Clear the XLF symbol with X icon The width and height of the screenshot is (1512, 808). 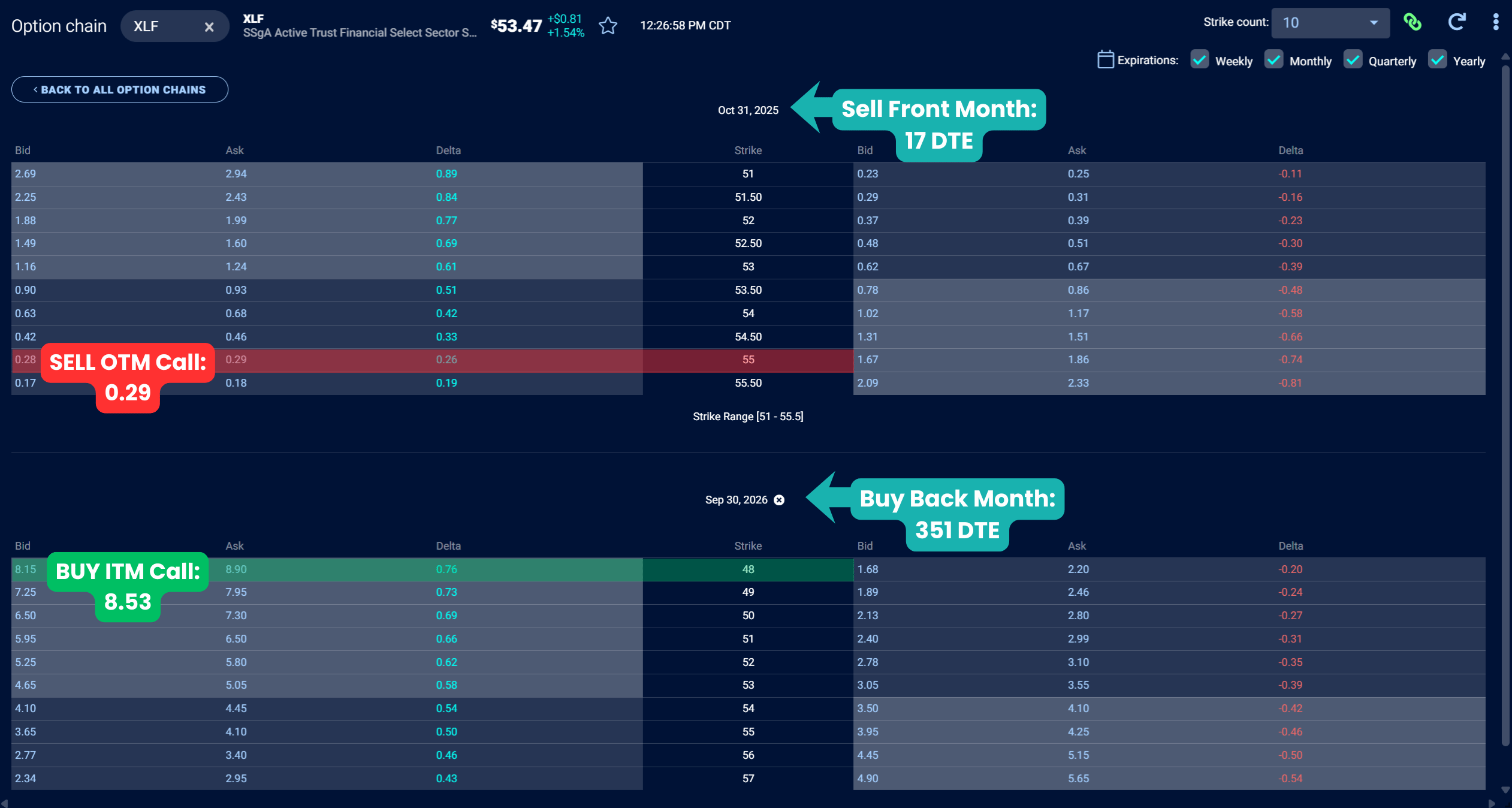click(209, 27)
